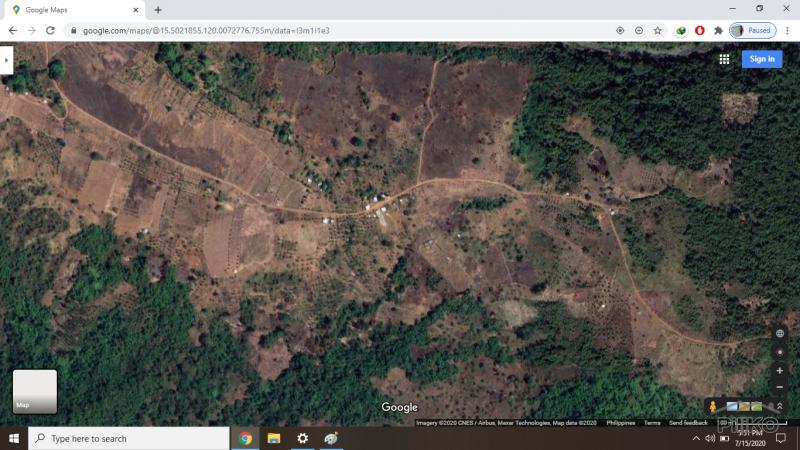The image size is (800, 450).
Task: Open the Extensions puzzle menu
Action: [x=718, y=31]
